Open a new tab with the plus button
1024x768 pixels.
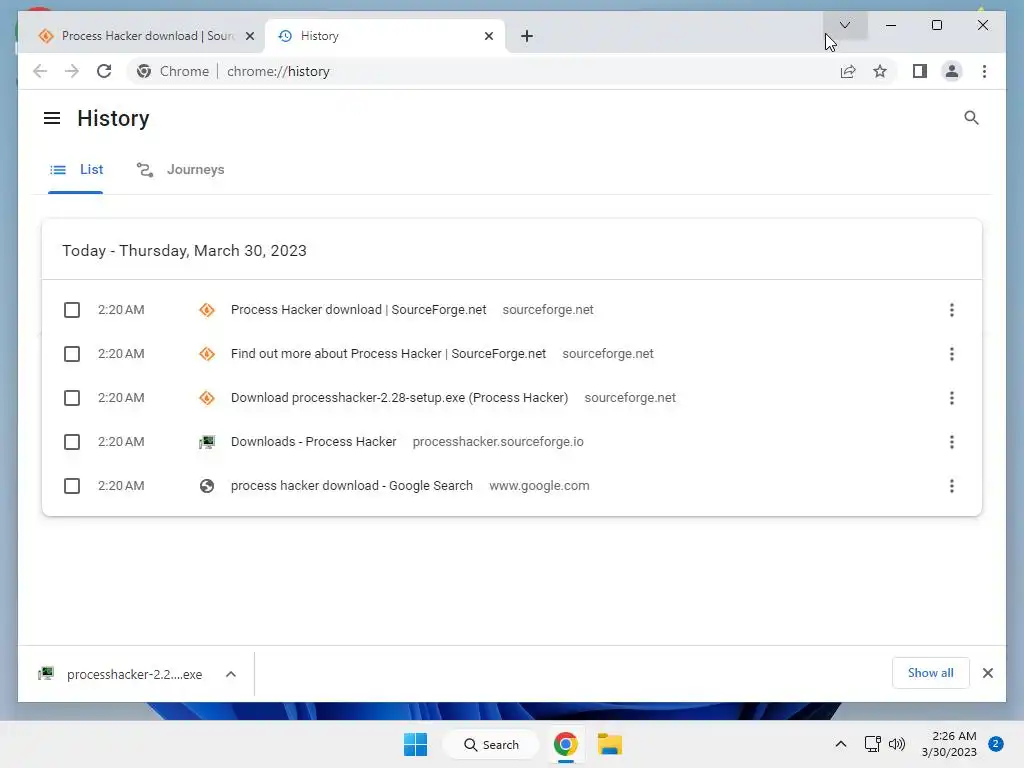point(527,36)
